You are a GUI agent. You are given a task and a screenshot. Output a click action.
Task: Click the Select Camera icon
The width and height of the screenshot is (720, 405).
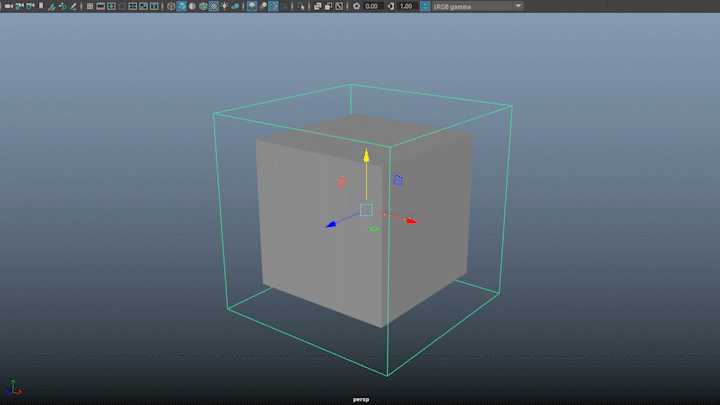coord(9,6)
